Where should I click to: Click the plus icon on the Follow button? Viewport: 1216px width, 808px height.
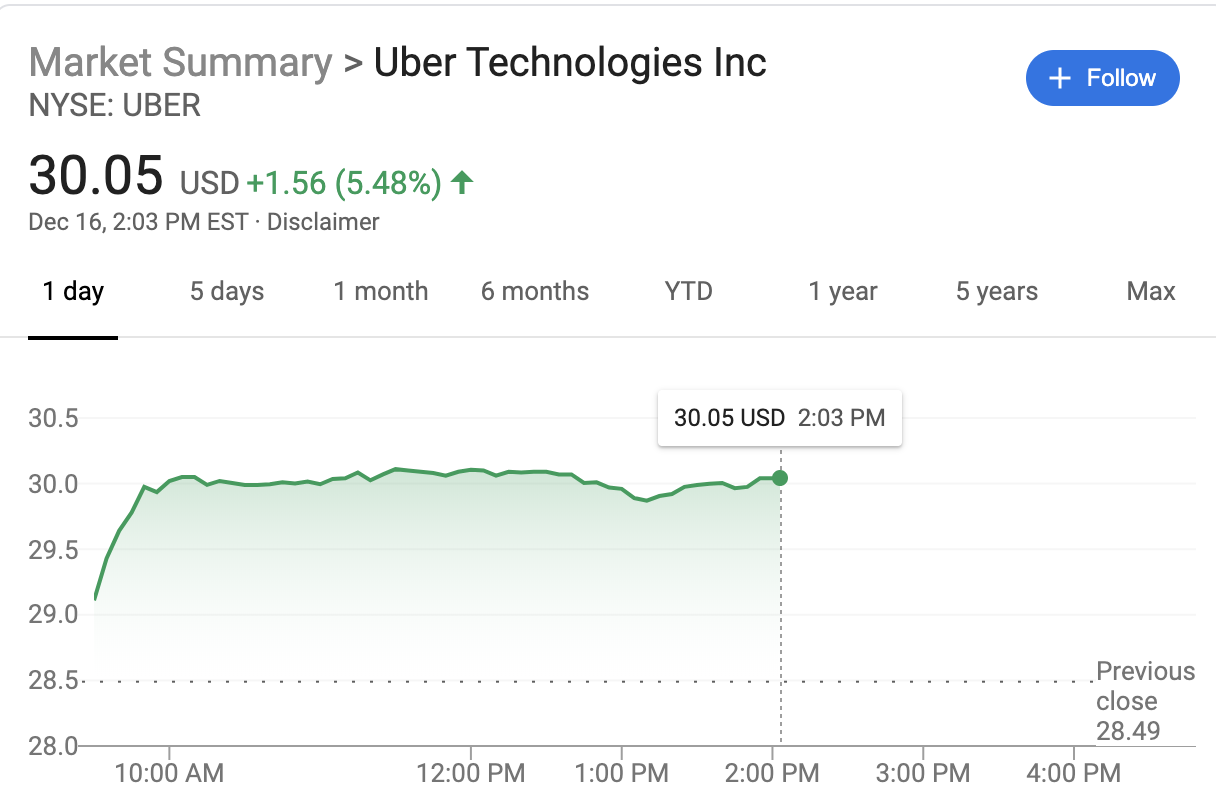(1059, 77)
